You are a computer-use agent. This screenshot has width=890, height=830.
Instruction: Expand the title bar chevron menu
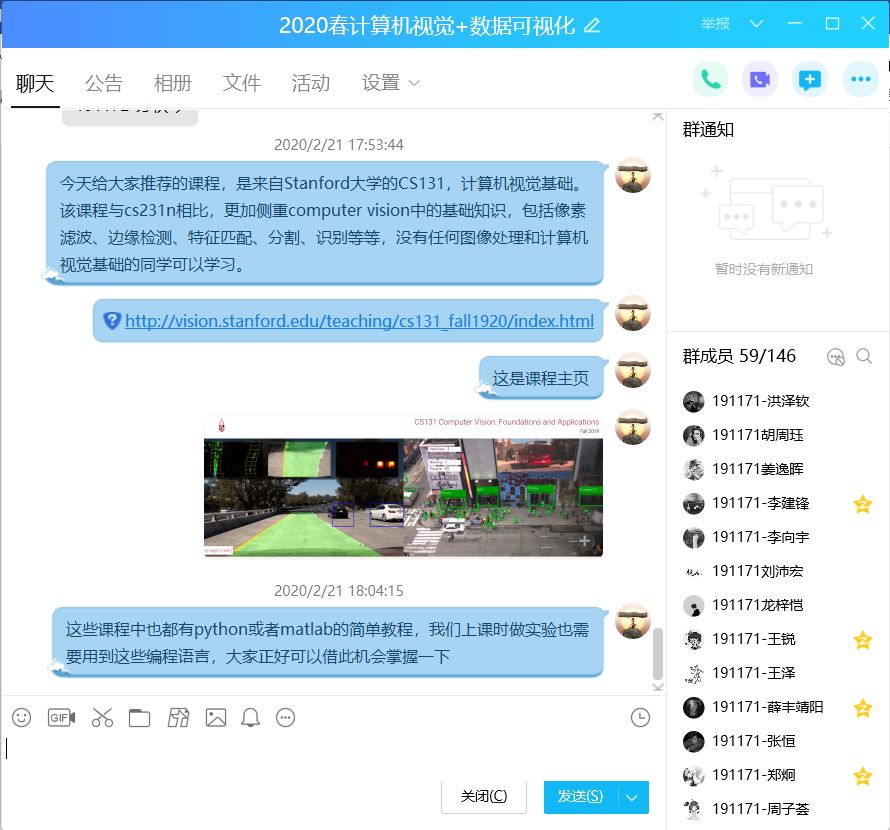tap(756, 23)
